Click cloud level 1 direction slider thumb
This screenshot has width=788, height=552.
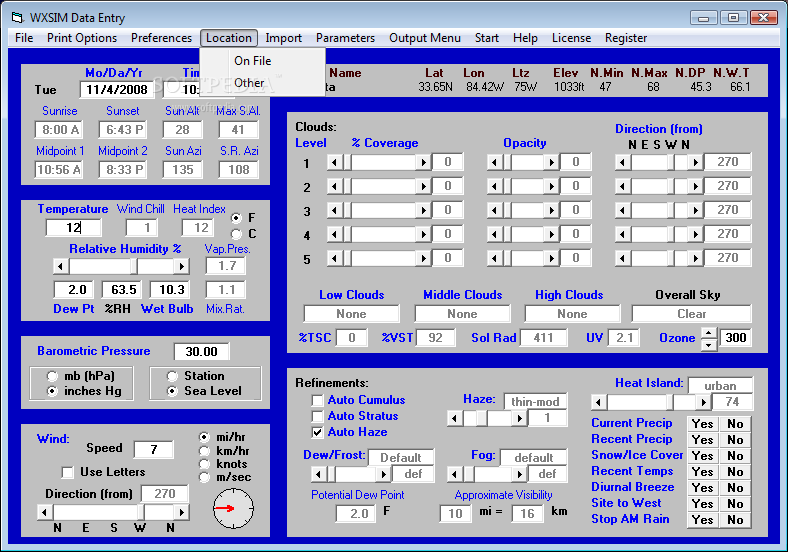671,162
